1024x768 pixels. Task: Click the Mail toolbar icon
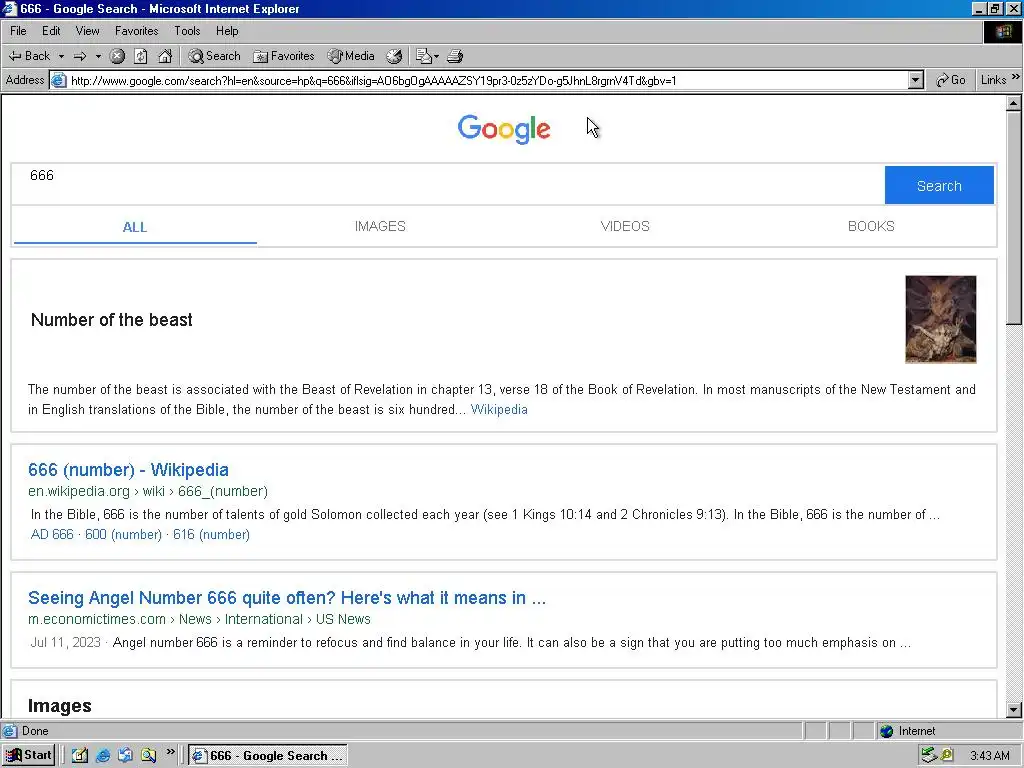(x=424, y=56)
